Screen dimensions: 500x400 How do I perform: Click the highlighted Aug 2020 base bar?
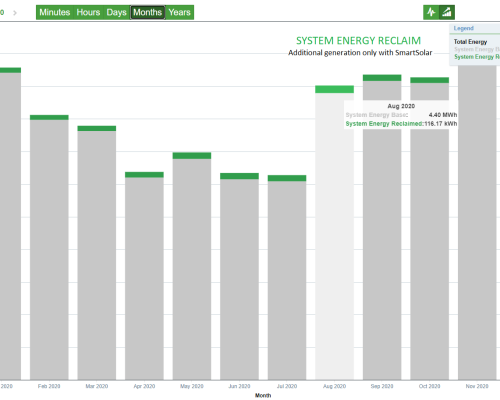pyautogui.click(x=334, y=236)
